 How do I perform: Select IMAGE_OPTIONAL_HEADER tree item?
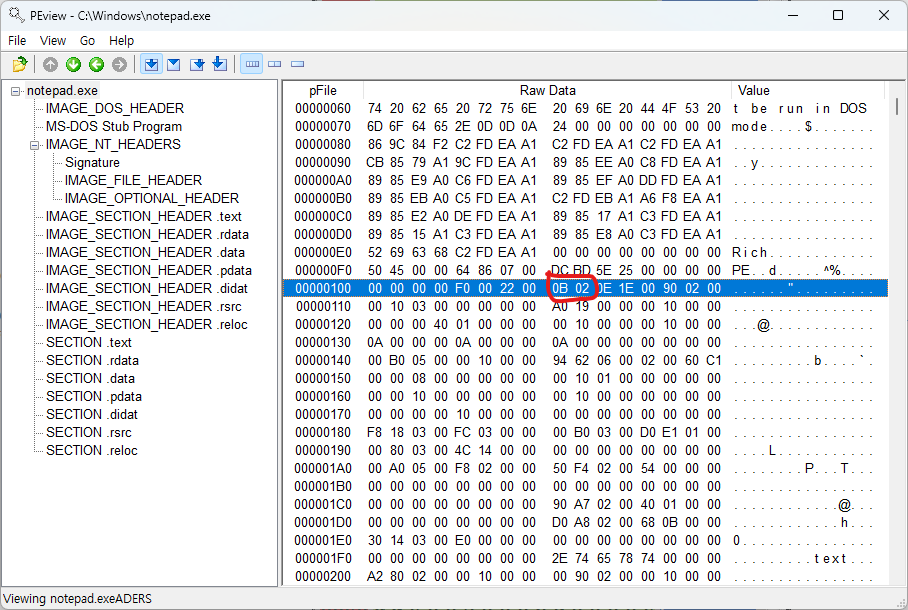click(152, 198)
